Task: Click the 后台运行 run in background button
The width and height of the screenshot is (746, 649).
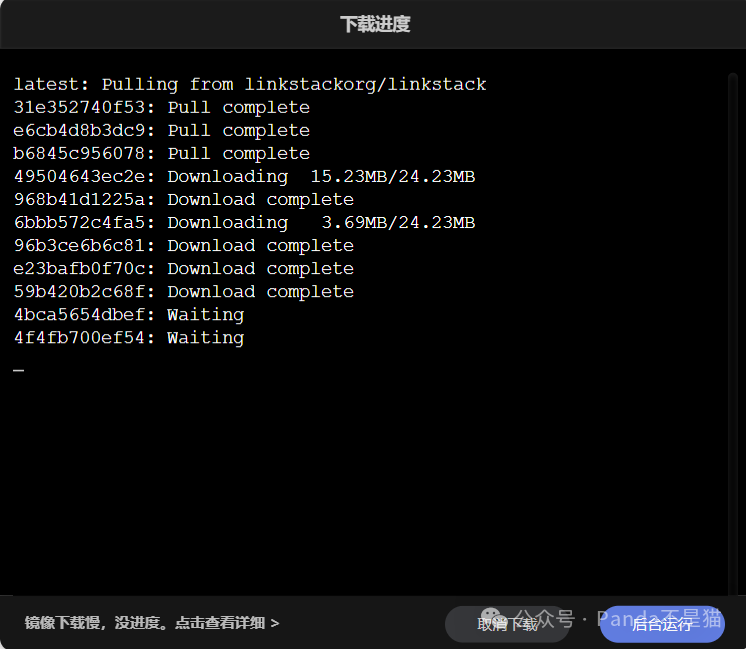Action: (662, 624)
